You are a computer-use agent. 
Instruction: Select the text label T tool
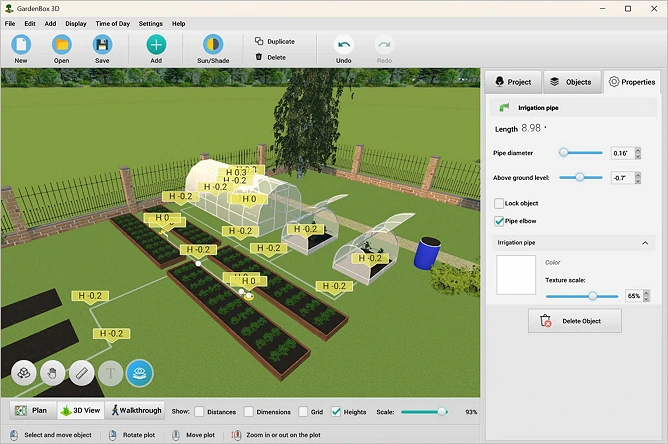110,373
